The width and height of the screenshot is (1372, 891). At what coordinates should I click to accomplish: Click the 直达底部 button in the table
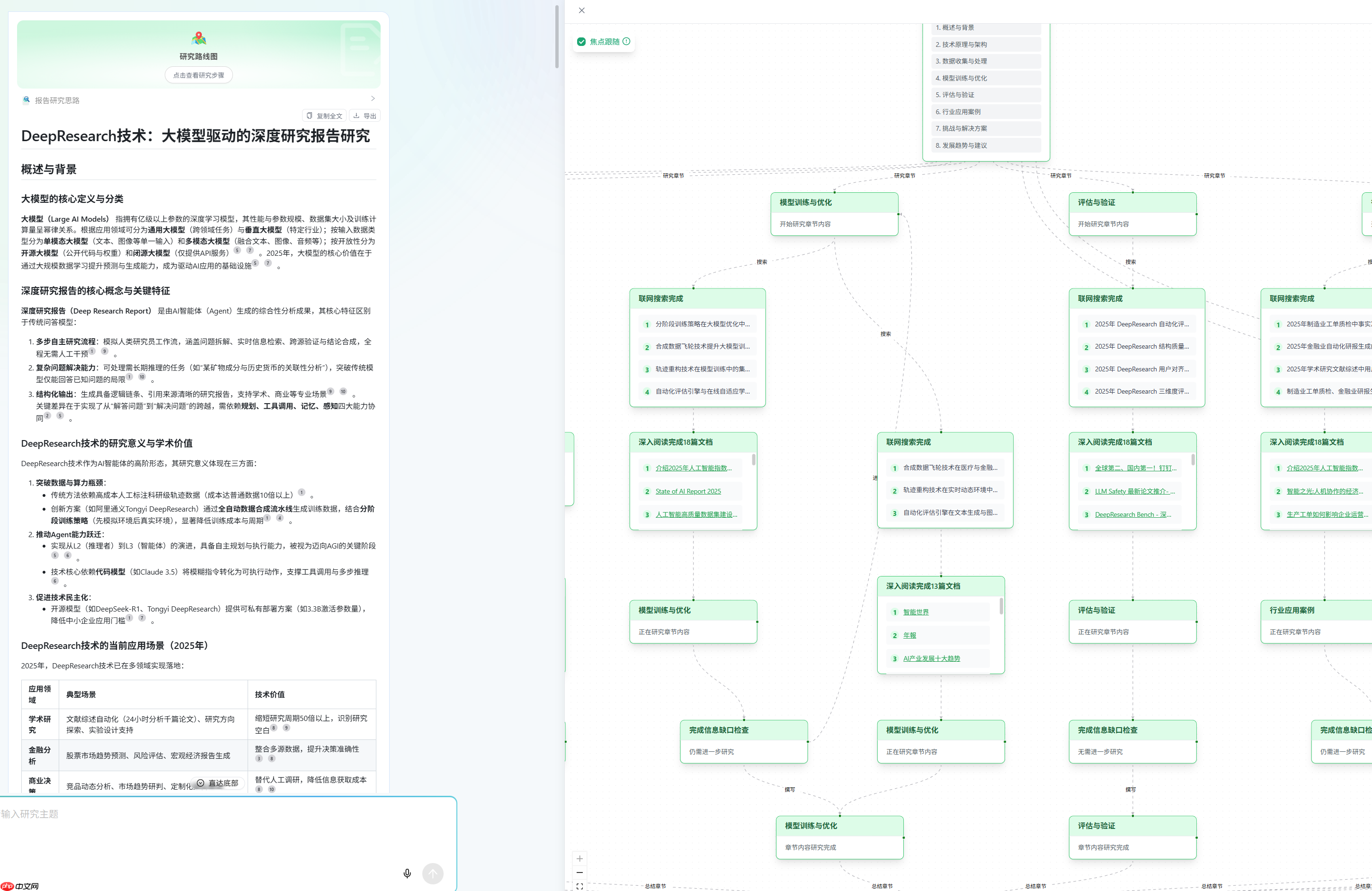coord(218,783)
